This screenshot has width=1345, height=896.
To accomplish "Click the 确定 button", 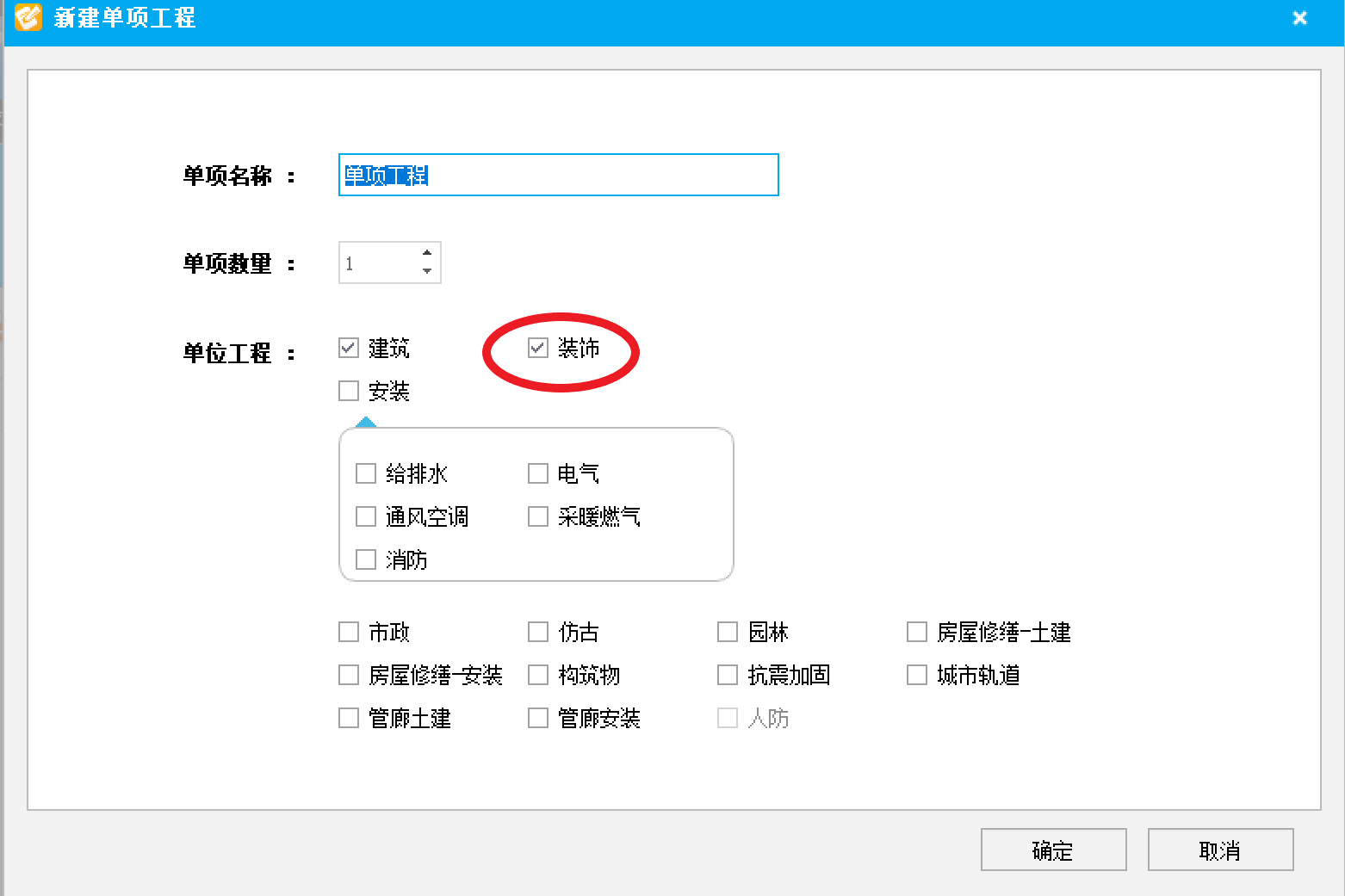I will tap(1054, 850).
